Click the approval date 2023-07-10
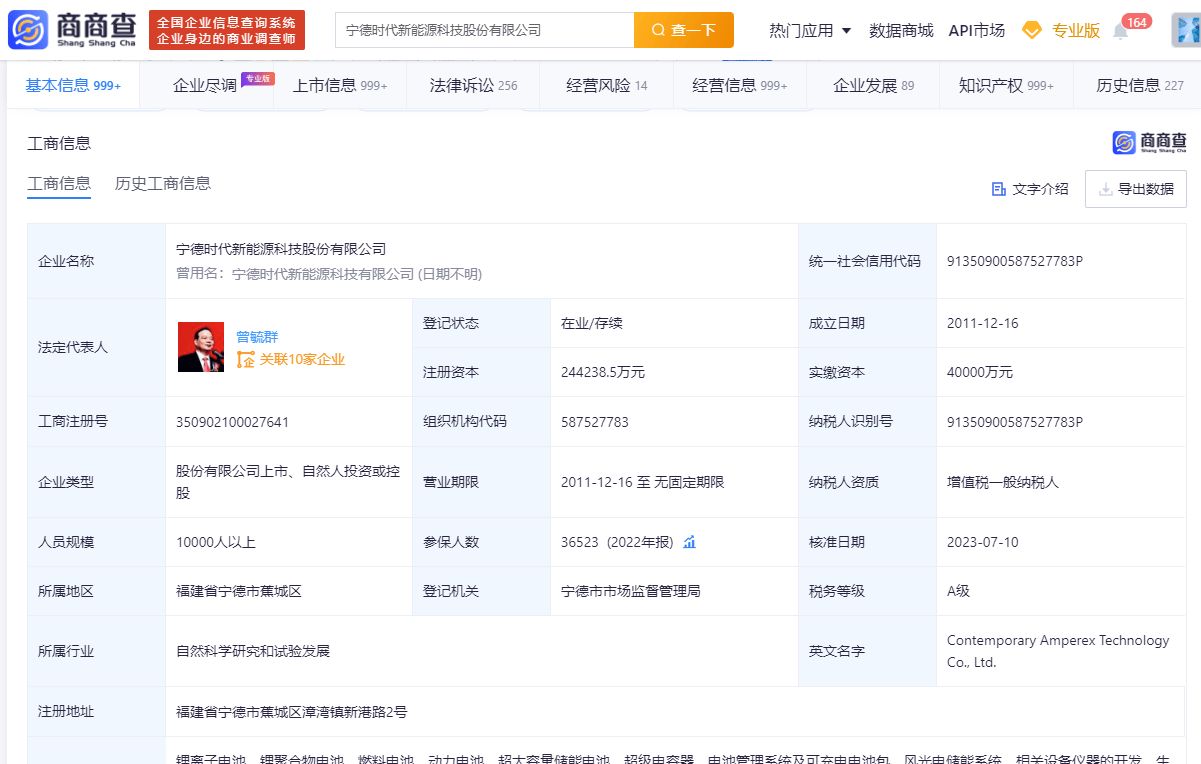The height and width of the screenshot is (764, 1201). (983, 542)
